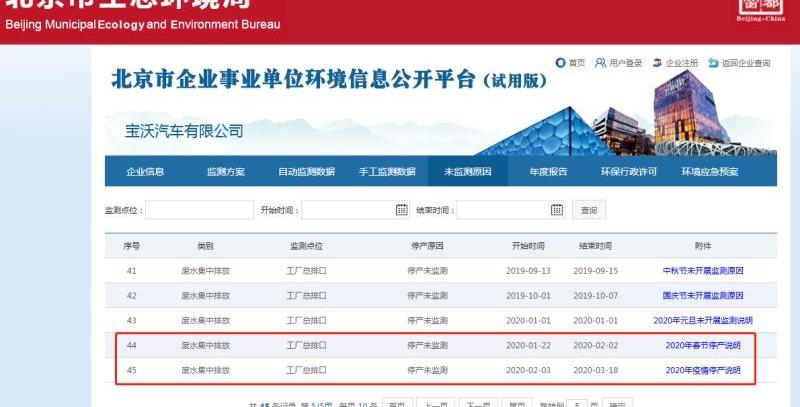Open the 开始时间 calendar picker icon
Image resolution: width=800 pixels, height=407 pixels.
click(x=402, y=210)
